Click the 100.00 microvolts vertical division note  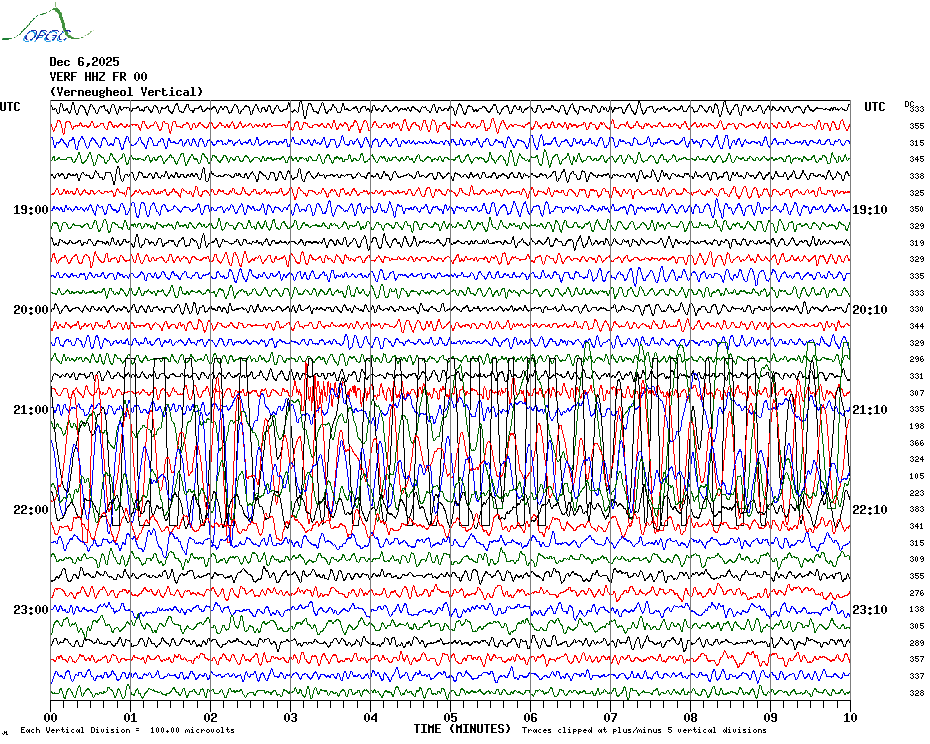pyautogui.click(x=127, y=731)
